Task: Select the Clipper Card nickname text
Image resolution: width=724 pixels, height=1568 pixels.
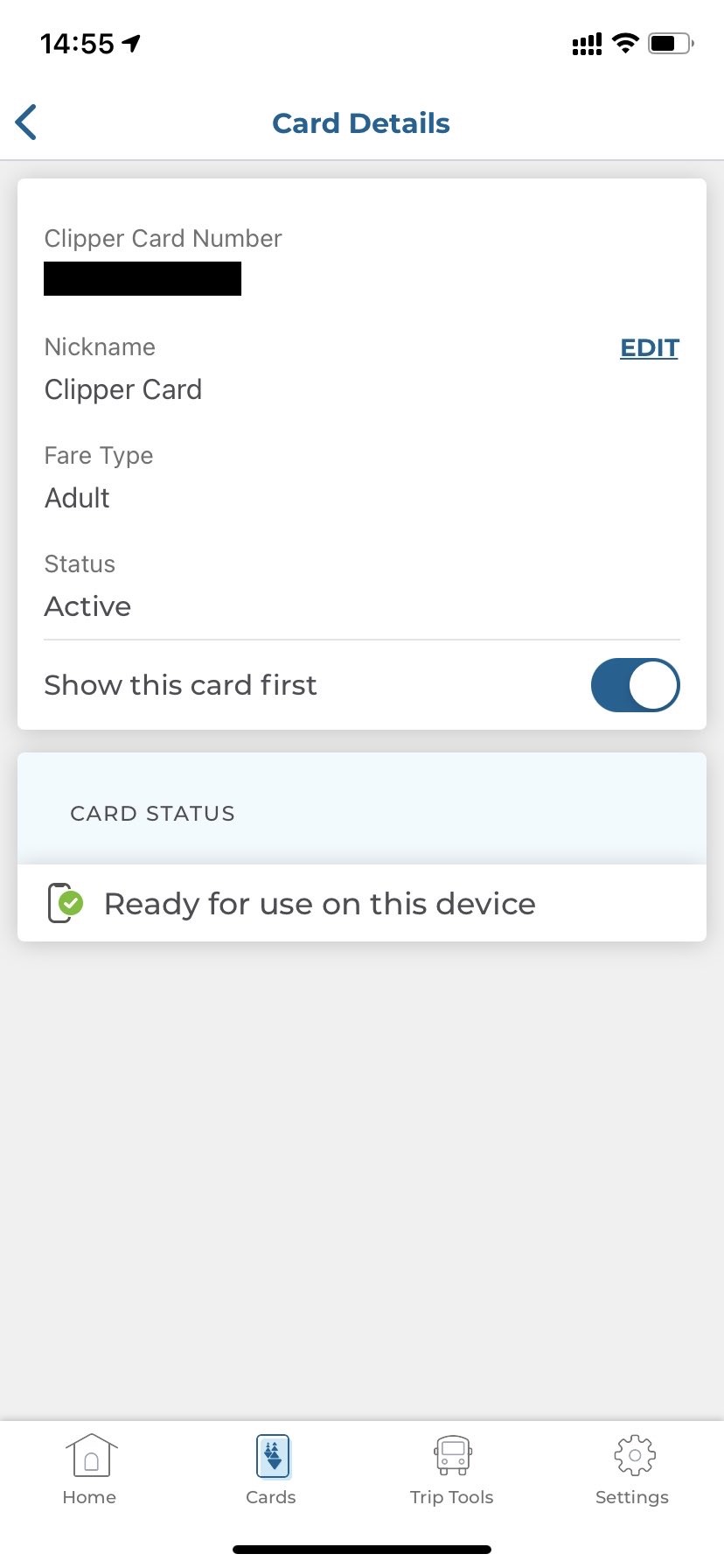Action: (123, 389)
